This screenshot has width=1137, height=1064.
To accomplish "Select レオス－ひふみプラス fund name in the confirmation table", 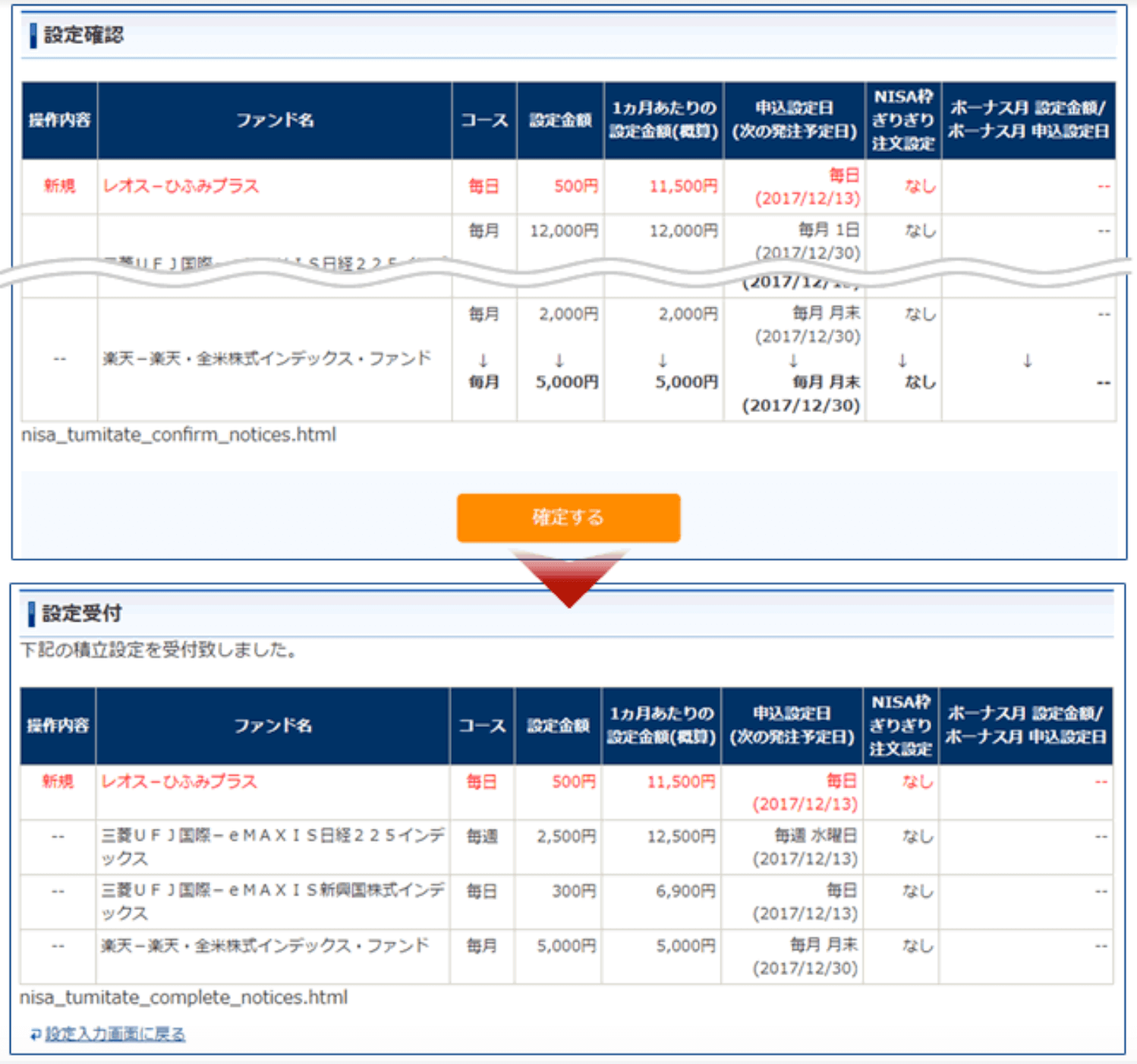I will pyautogui.click(x=182, y=186).
